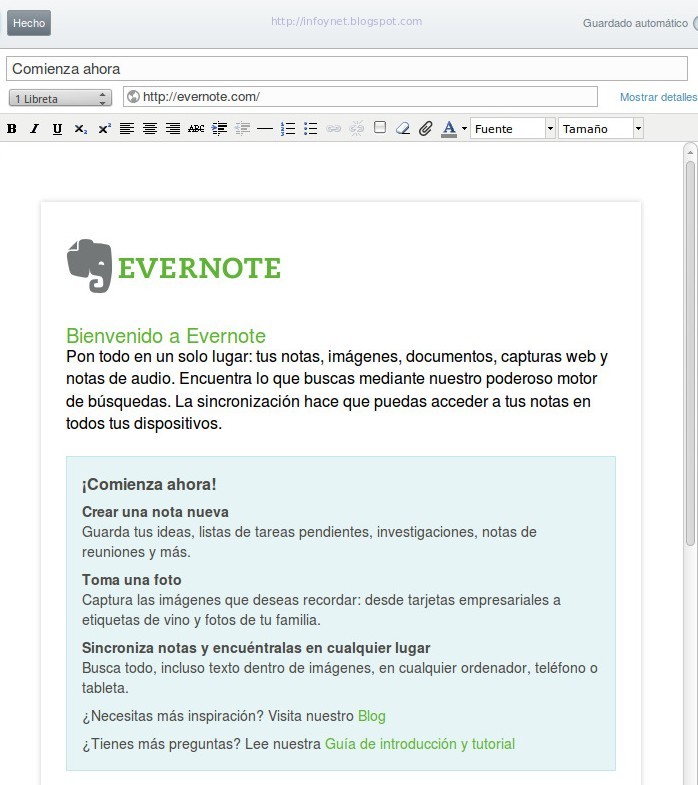698x785 pixels.
Task: Insert a horizontal rule
Action: (x=264, y=129)
